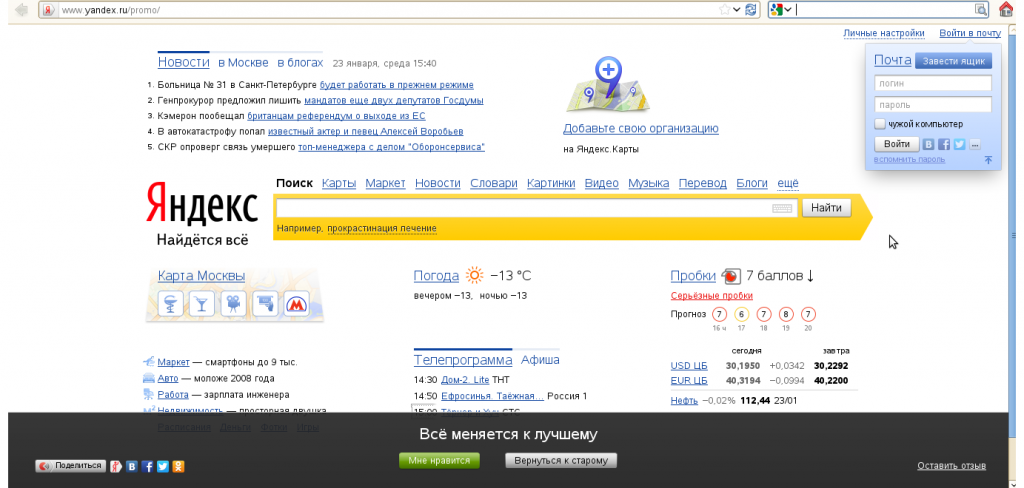Click the Yandex favicon in the address bar
The image size is (1024, 488).
[48, 10]
